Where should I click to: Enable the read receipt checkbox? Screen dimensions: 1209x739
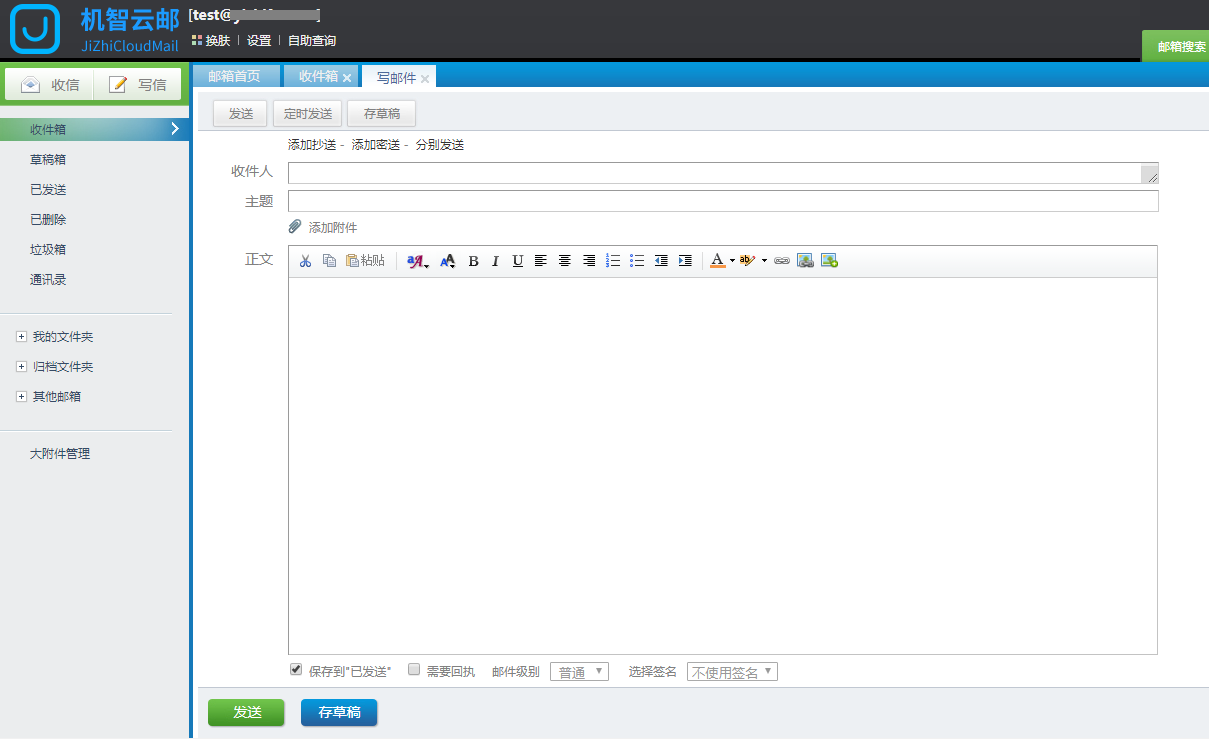pos(414,670)
